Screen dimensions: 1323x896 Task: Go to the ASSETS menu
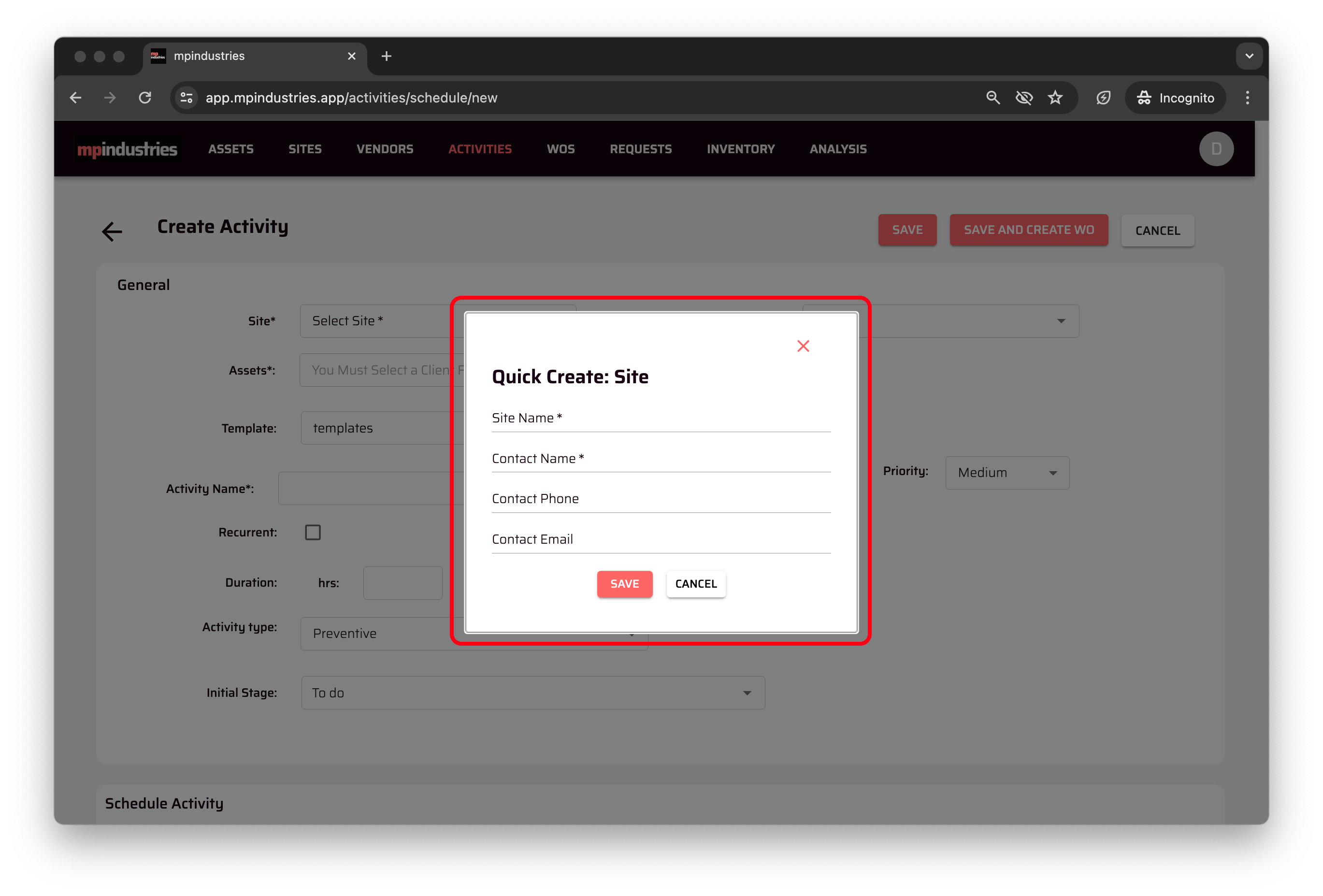[230, 149]
